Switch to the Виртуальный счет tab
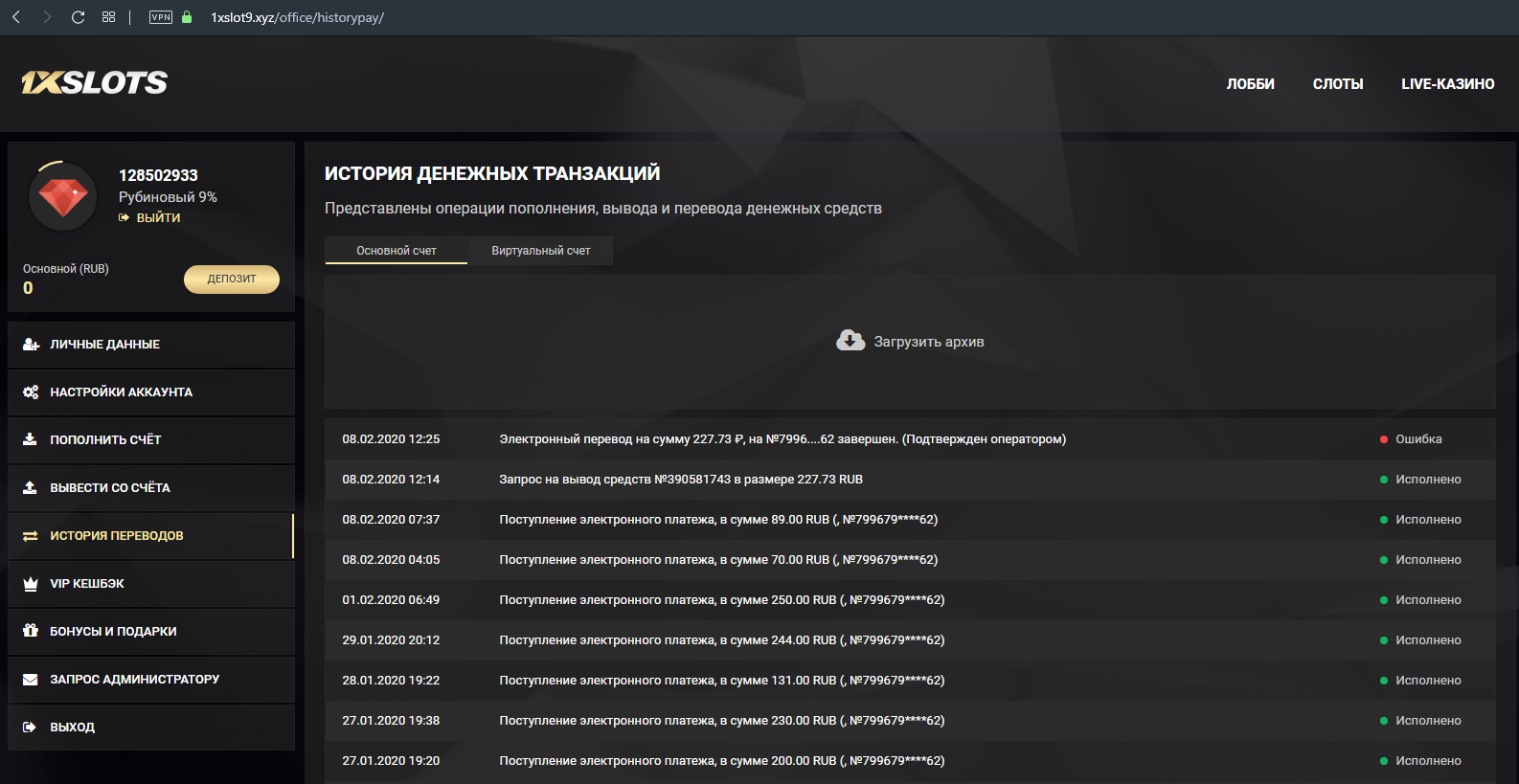Image resolution: width=1519 pixels, height=784 pixels. click(541, 251)
